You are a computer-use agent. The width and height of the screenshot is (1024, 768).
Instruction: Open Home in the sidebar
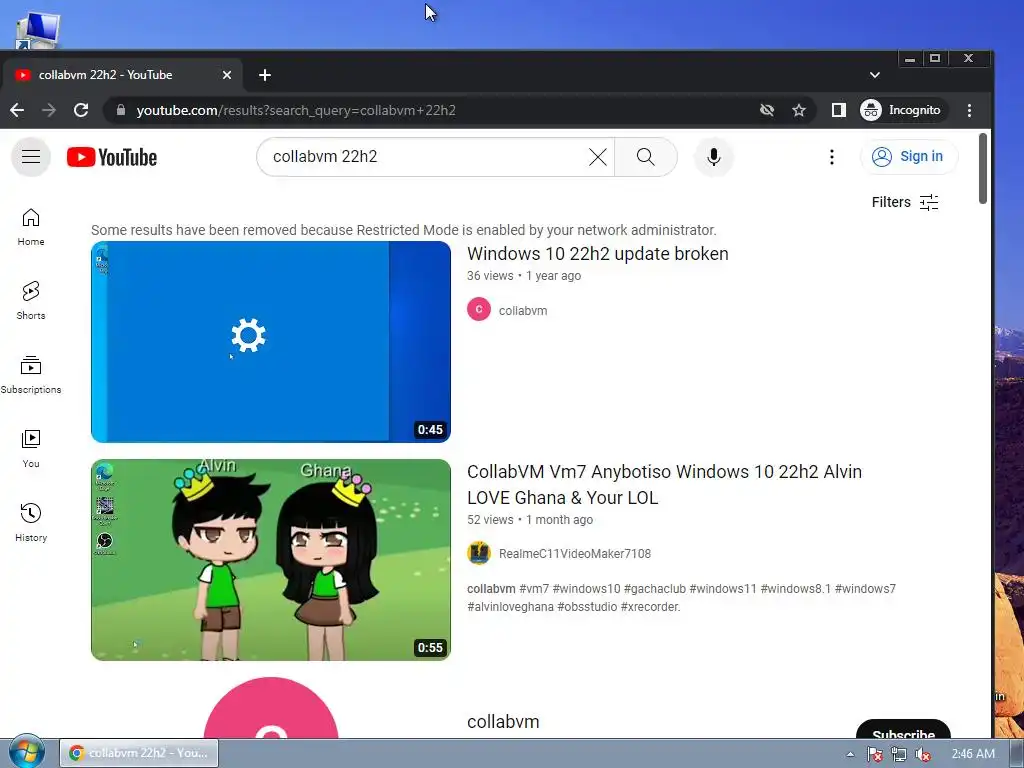[x=31, y=227]
